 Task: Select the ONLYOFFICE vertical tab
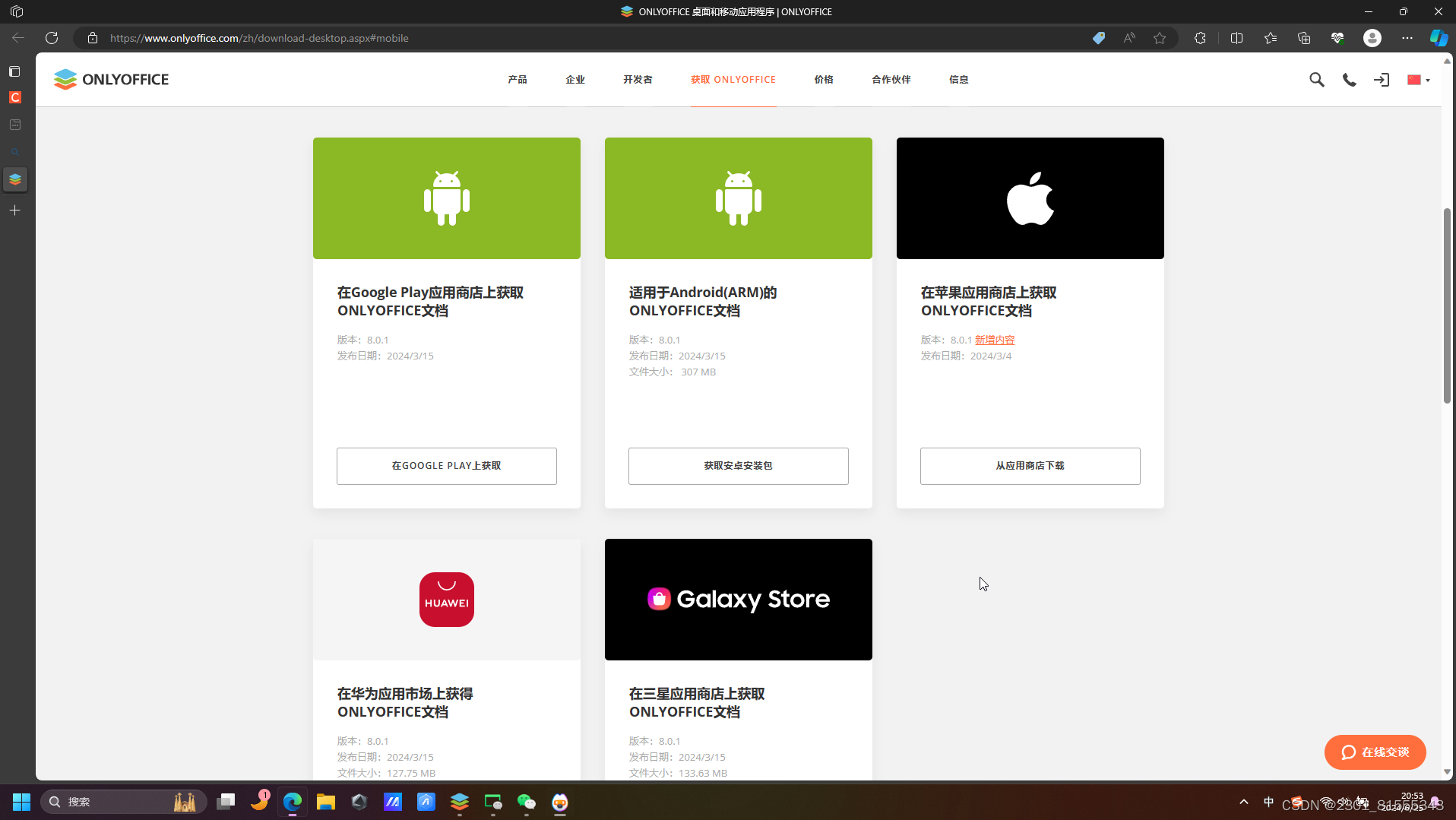[14, 179]
